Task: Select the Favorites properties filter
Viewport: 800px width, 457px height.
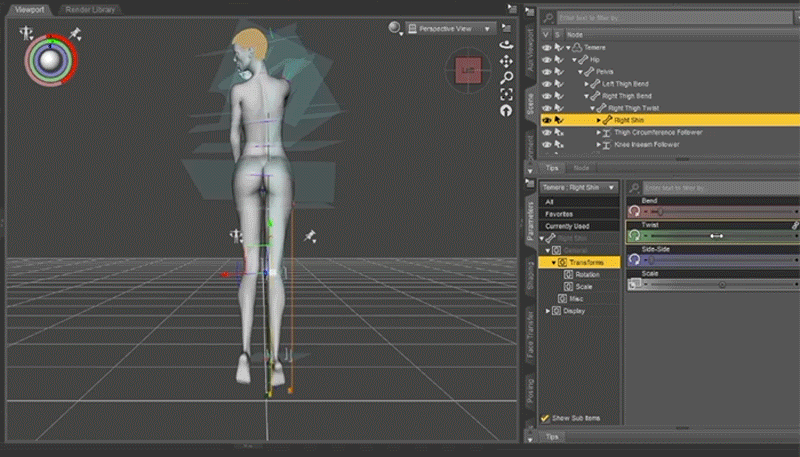Action: coord(579,214)
